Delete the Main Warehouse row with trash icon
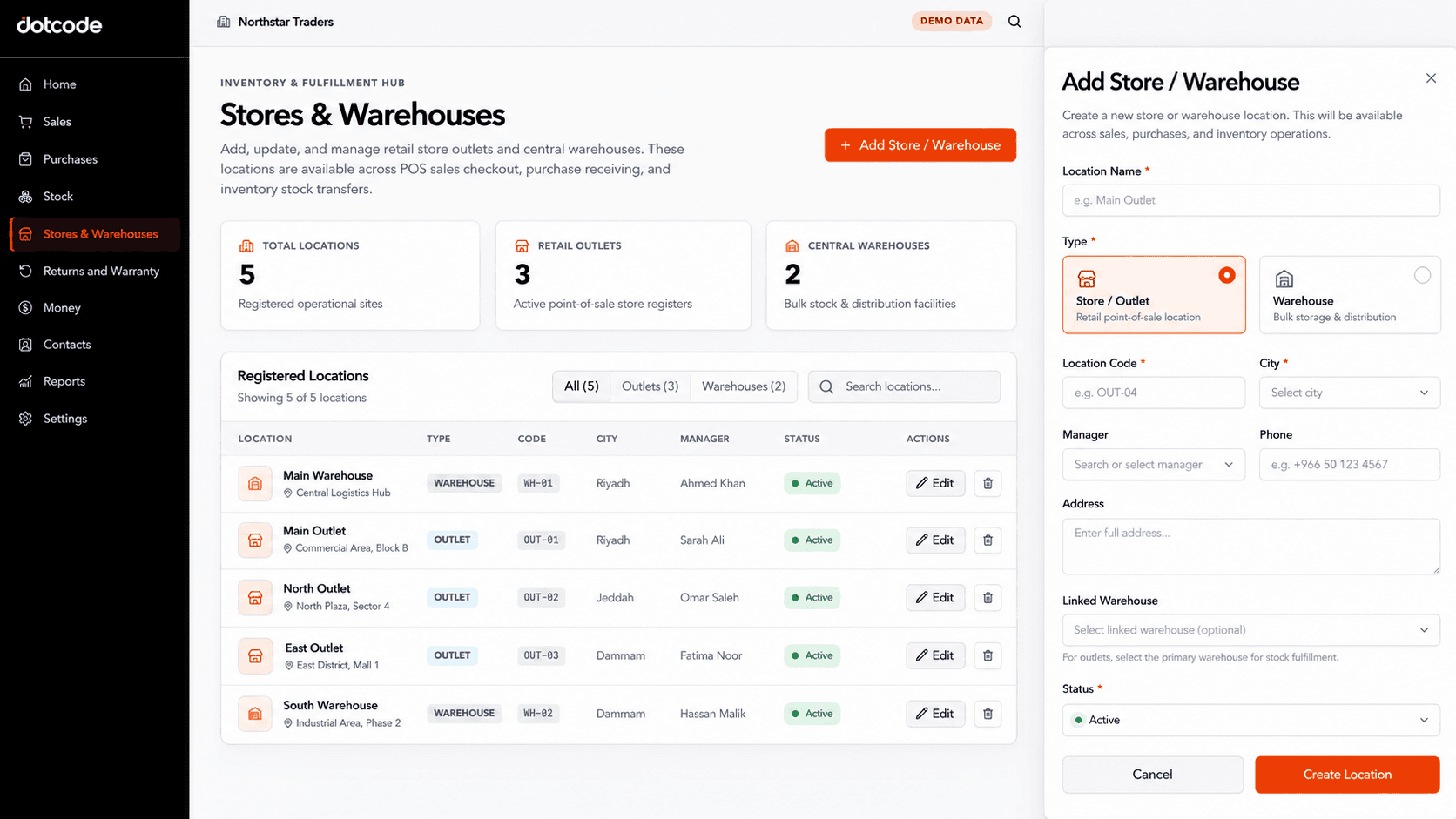 [988, 483]
